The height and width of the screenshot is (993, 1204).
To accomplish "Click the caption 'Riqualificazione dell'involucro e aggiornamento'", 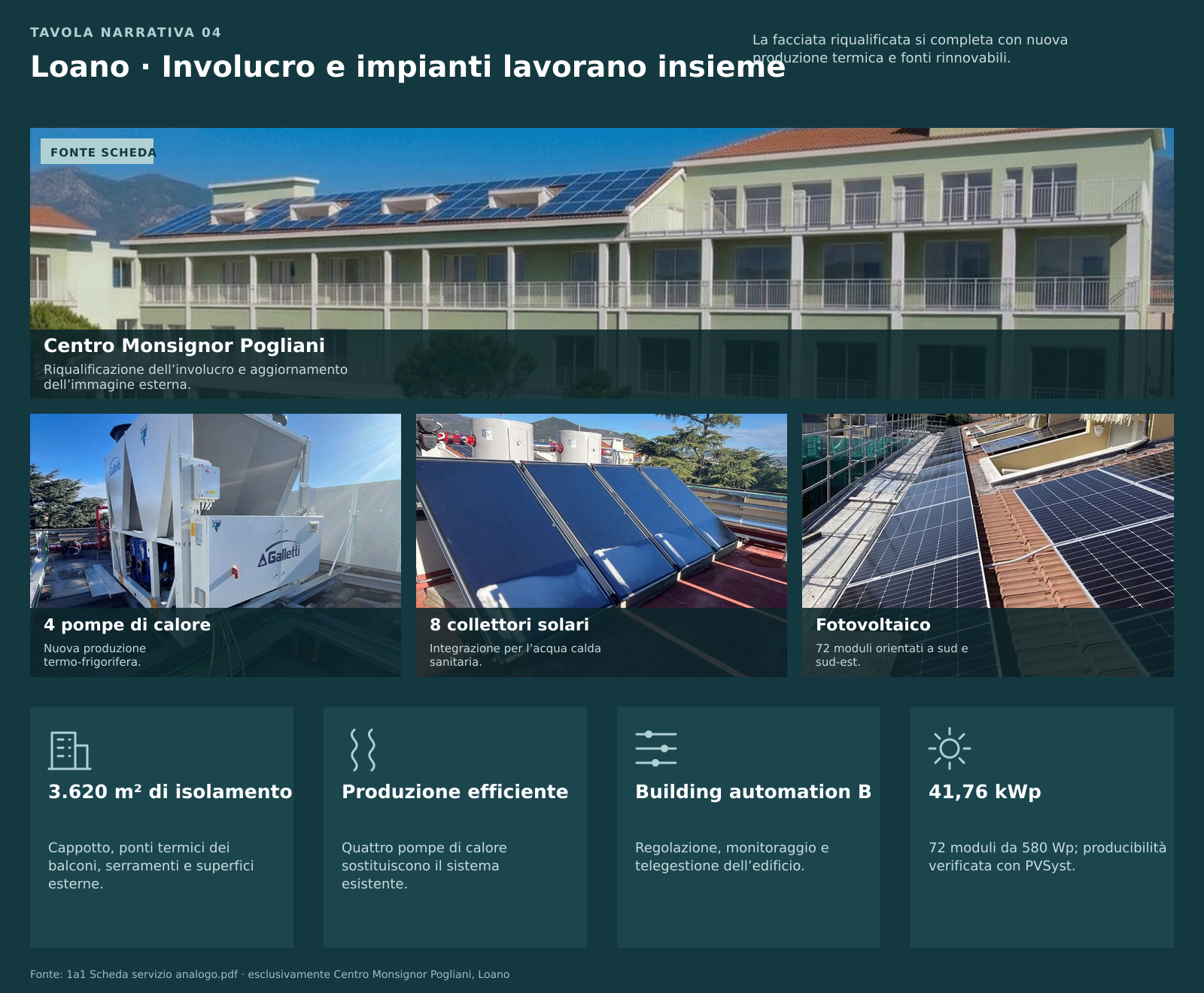I will pos(196,377).
